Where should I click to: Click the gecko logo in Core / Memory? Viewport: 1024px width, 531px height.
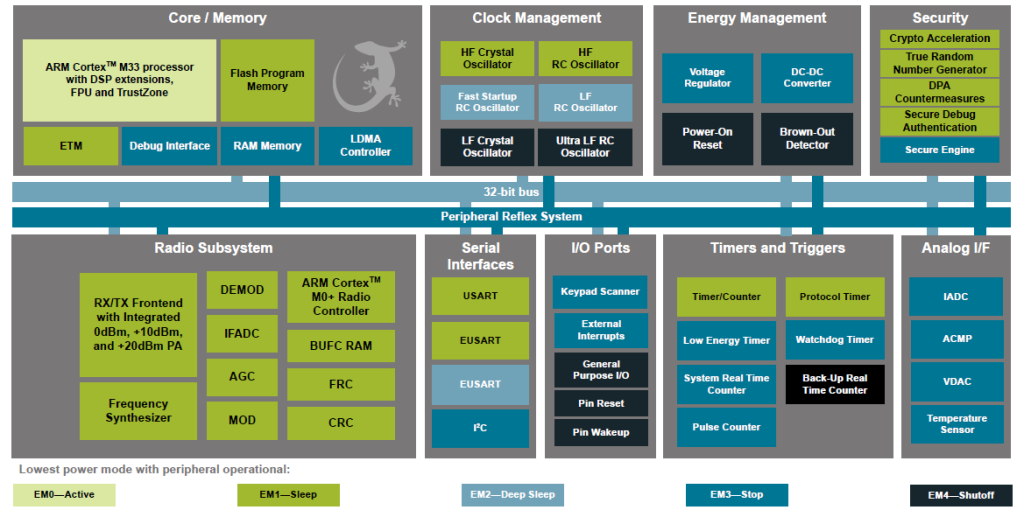[369, 79]
